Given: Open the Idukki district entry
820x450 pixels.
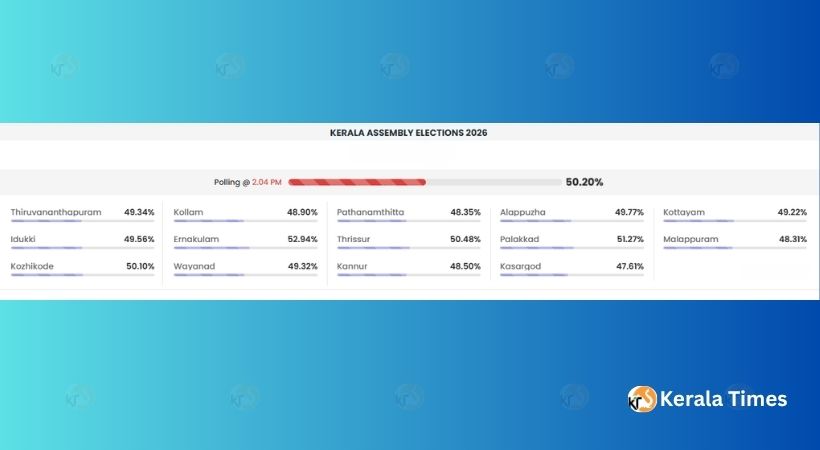Looking at the screenshot, I should click(23, 239).
